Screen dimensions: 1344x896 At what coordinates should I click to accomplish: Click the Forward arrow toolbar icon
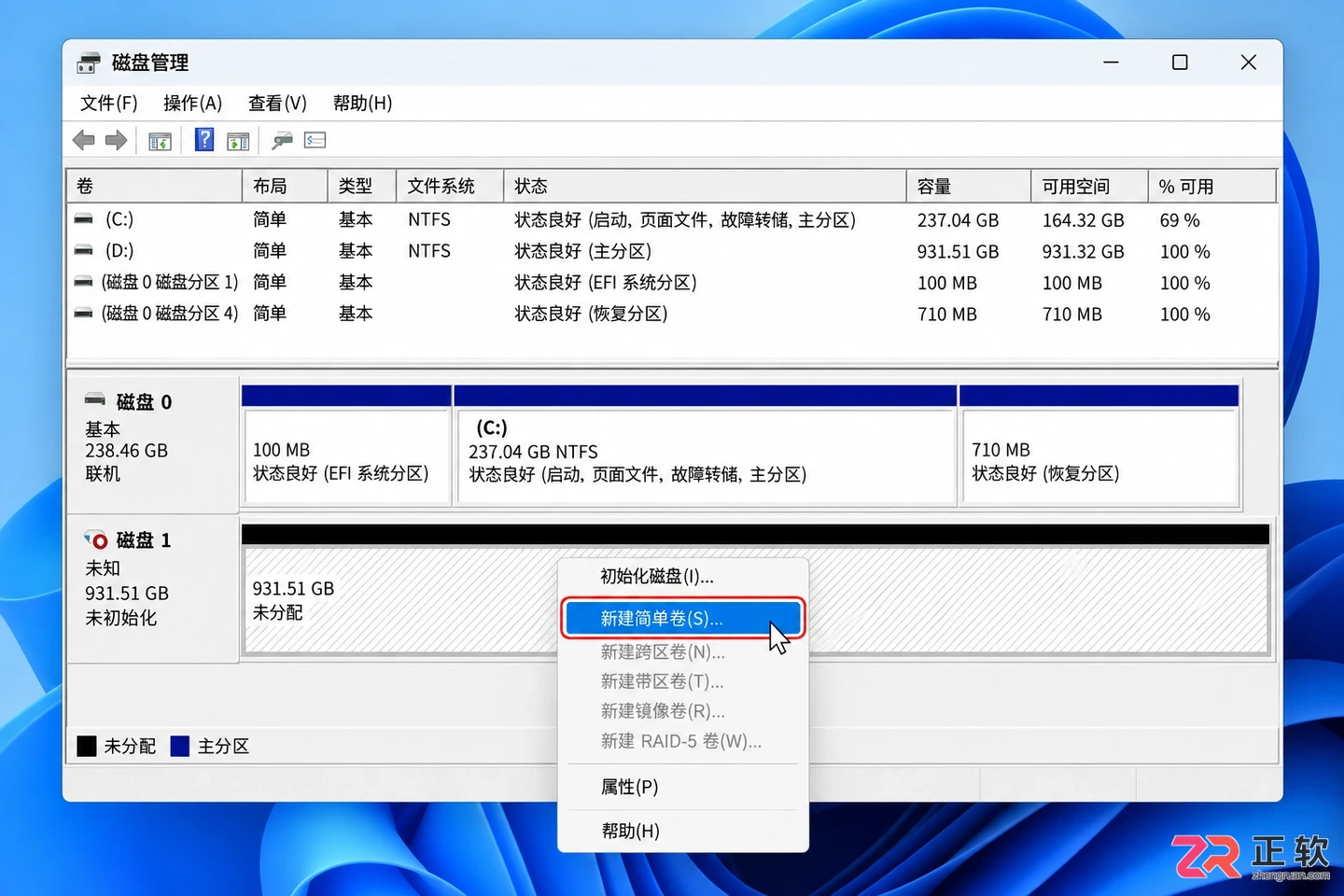(x=116, y=141)
